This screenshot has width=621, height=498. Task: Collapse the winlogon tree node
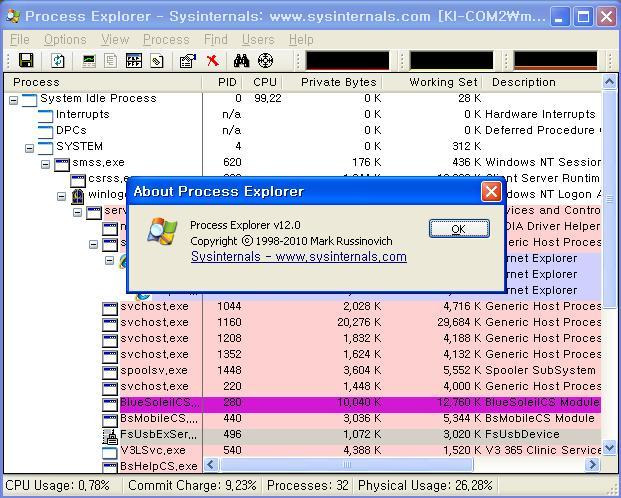pyautogui.click(x=61, y=196)
